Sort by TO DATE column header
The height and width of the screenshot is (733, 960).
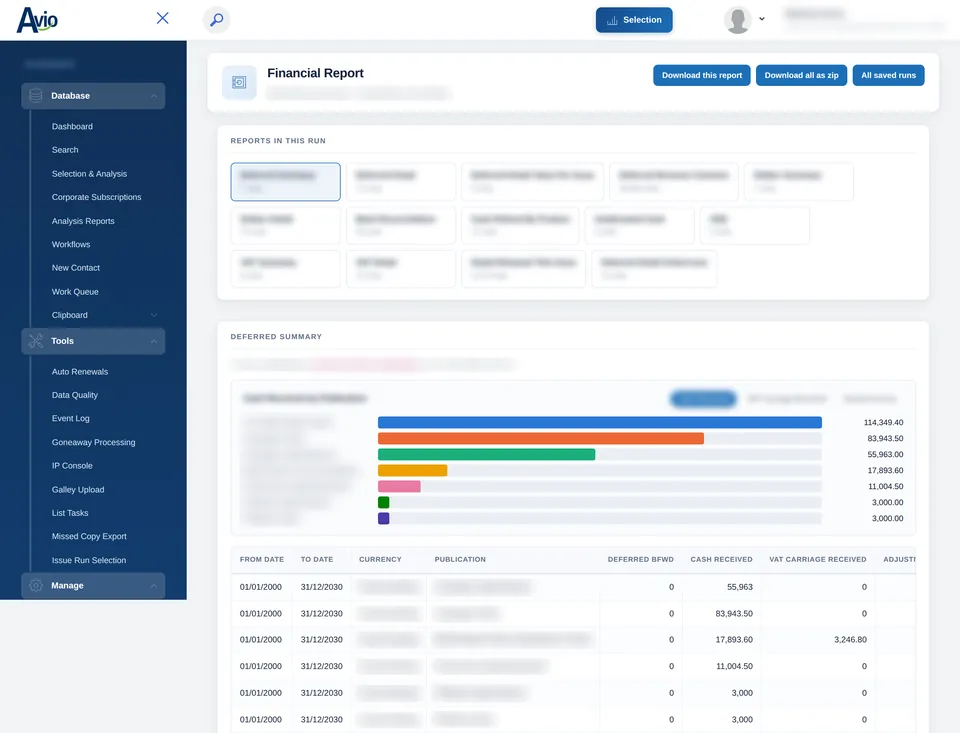pos(317,559)
